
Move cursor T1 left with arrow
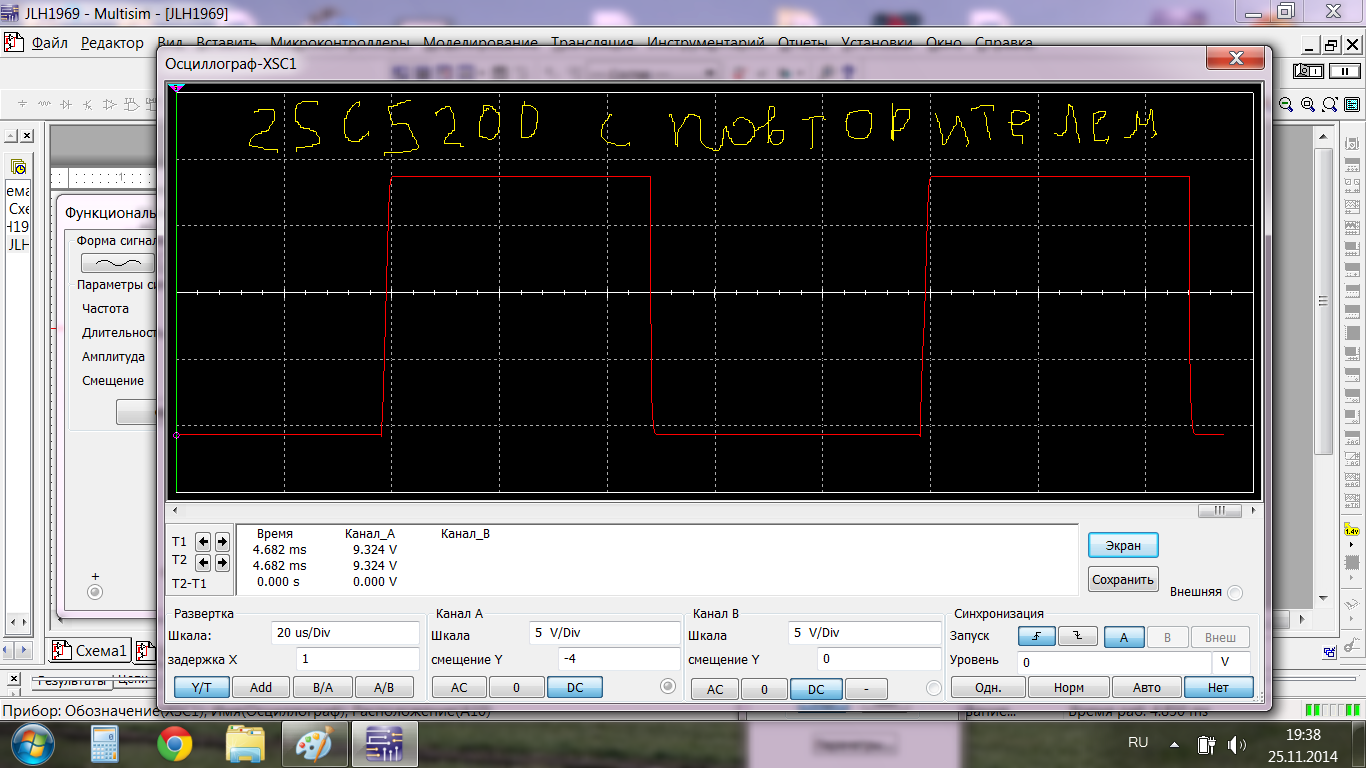tap(203, 541)
